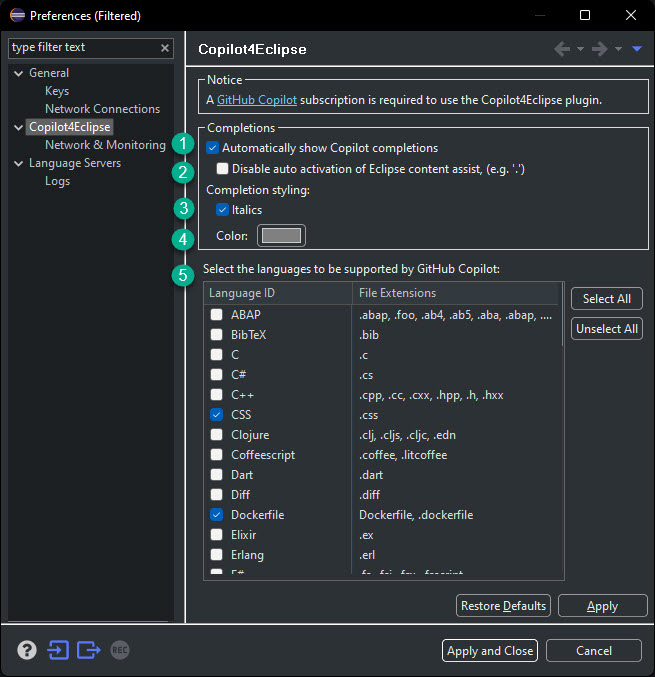Clear the filter text with the X icon

[165, 48]
